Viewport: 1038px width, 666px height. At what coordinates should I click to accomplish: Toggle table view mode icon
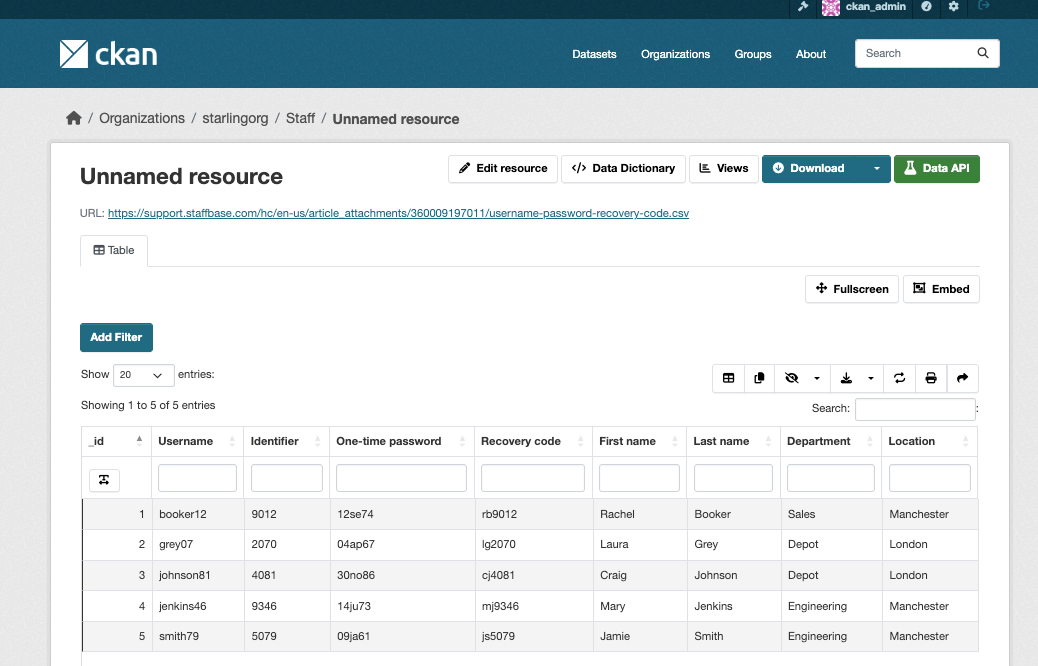pos(728,379)
